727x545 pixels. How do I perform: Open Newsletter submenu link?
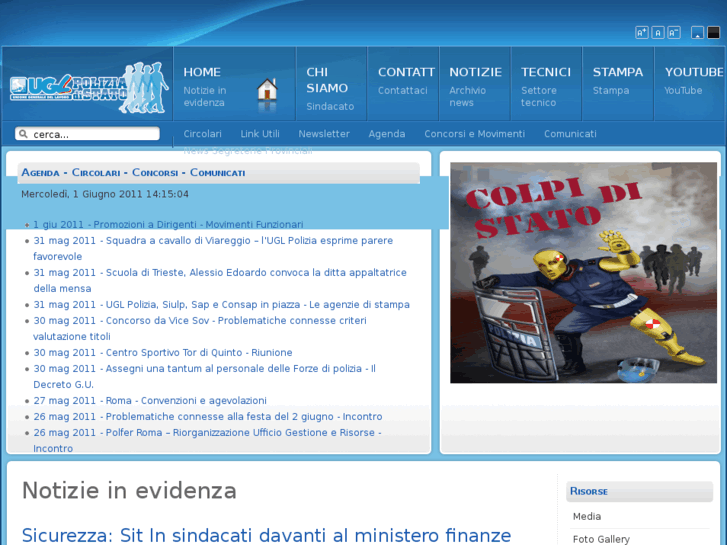click(324, 134)
